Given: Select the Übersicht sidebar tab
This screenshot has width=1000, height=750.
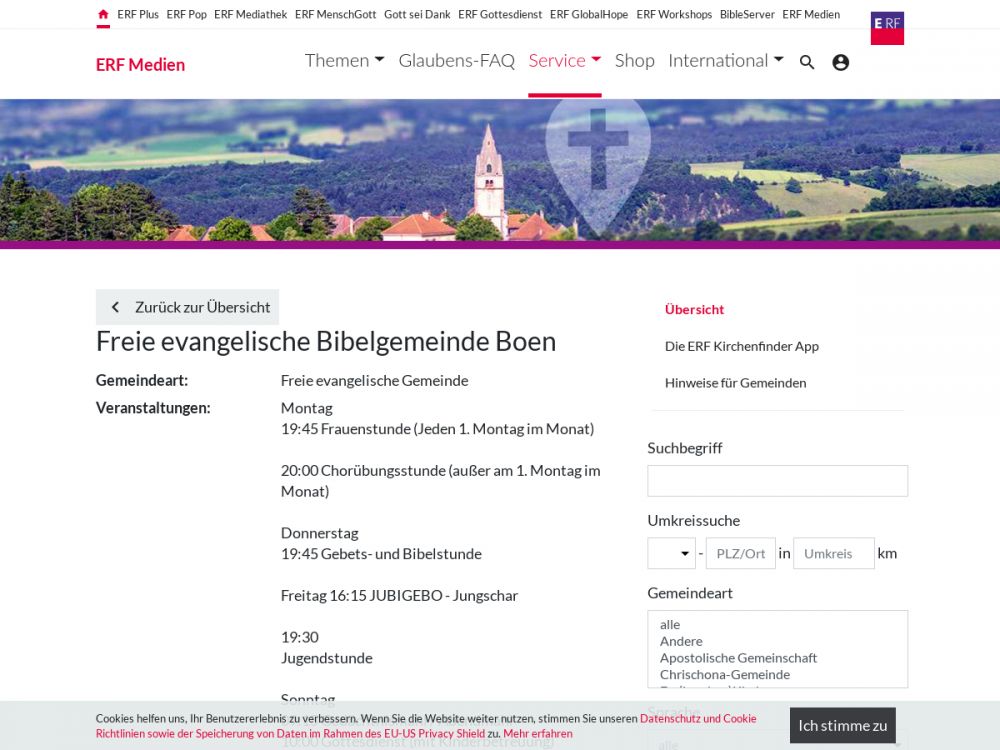Looking at the screenshot, I should pyautogui.click(x=694, y=310).
